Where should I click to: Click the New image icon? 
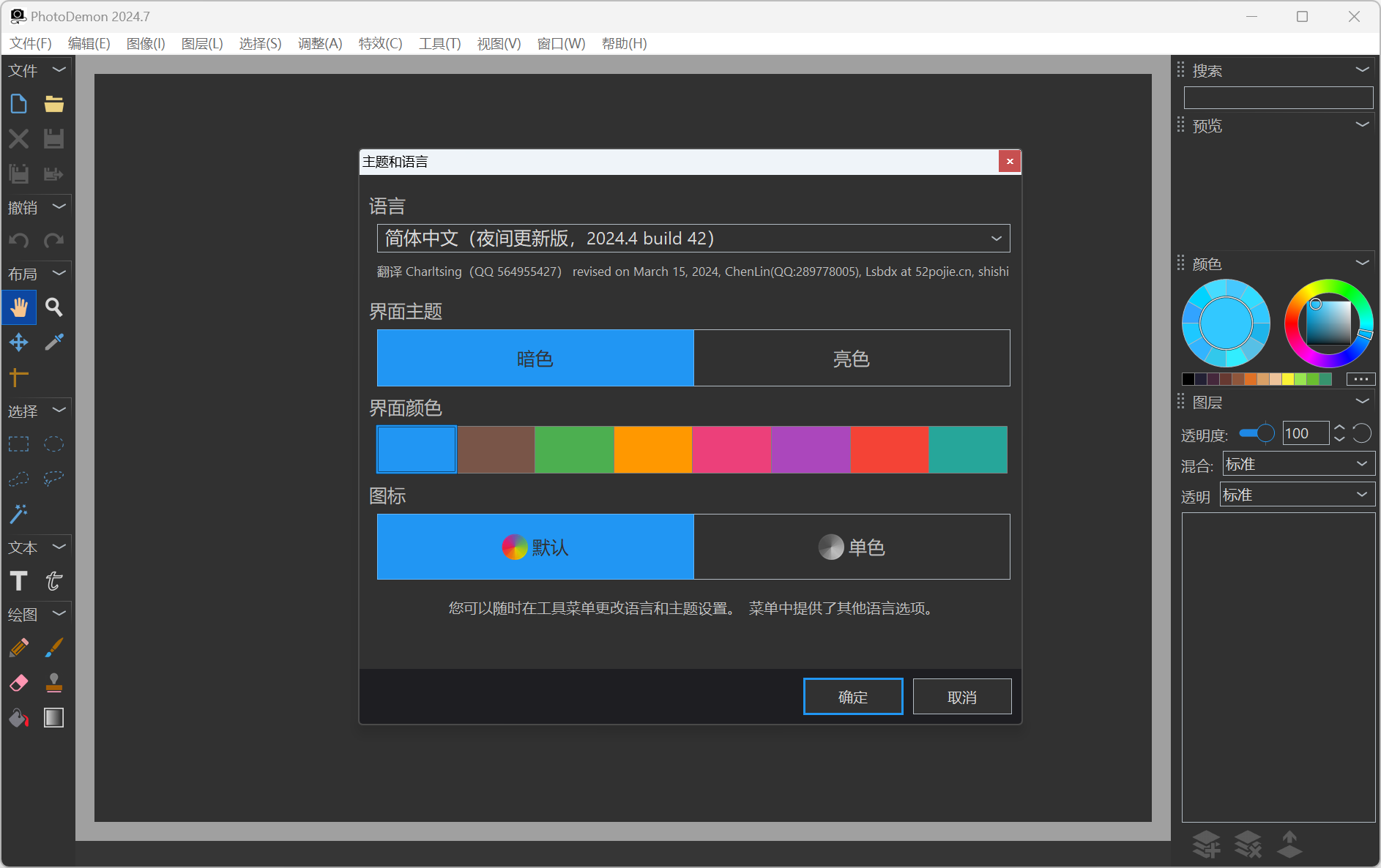(x=19, y=104)
